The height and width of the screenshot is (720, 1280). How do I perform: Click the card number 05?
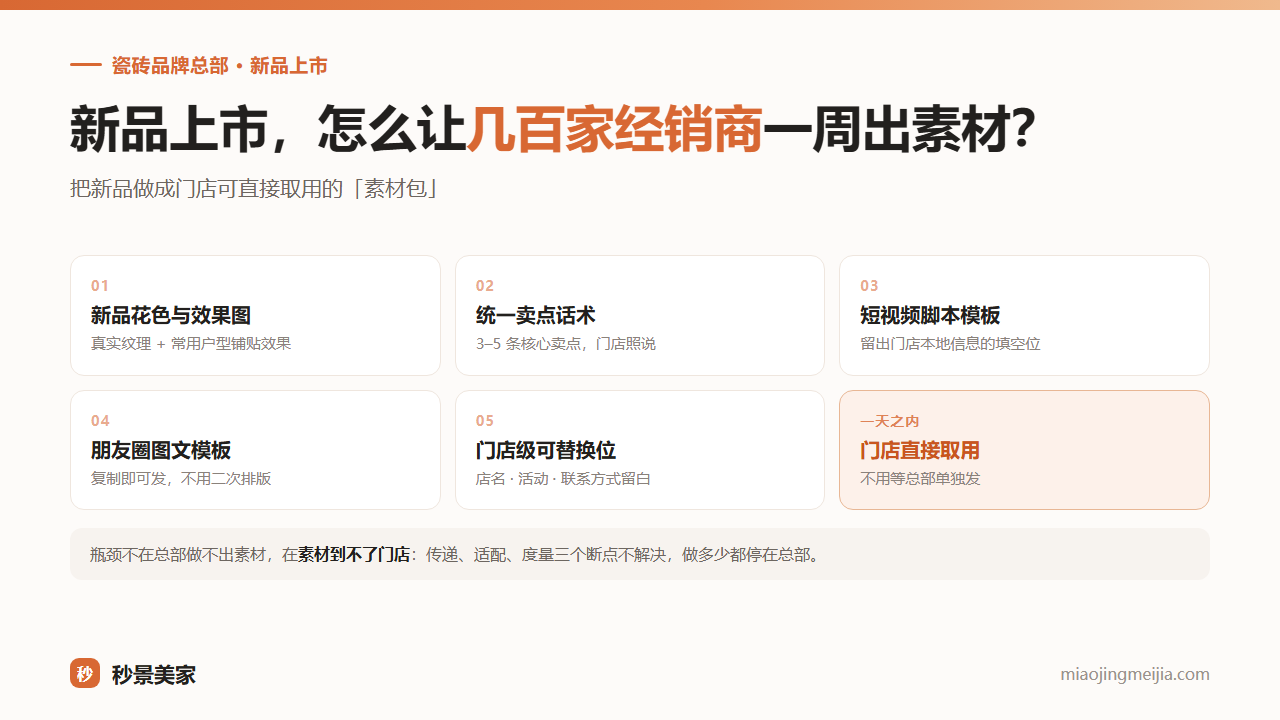[x=485, y=421]
